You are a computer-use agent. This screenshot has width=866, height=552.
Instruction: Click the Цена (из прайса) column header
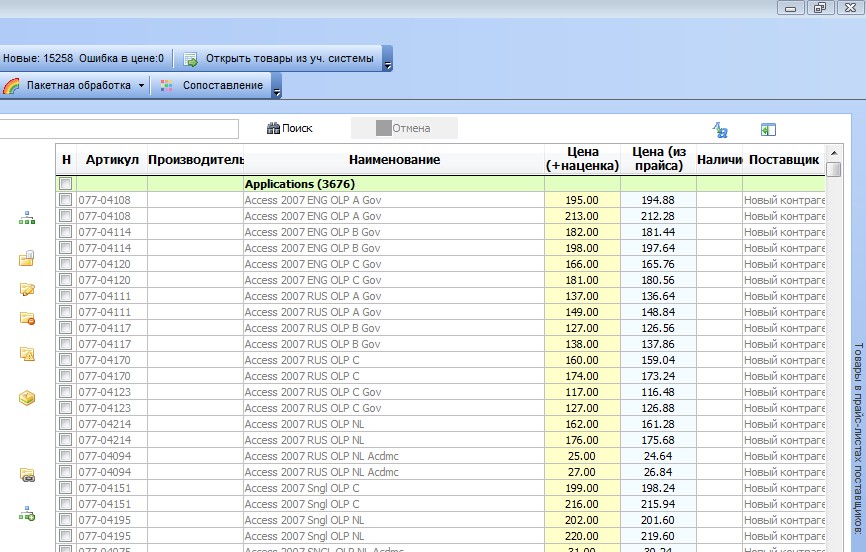[659, 159]
